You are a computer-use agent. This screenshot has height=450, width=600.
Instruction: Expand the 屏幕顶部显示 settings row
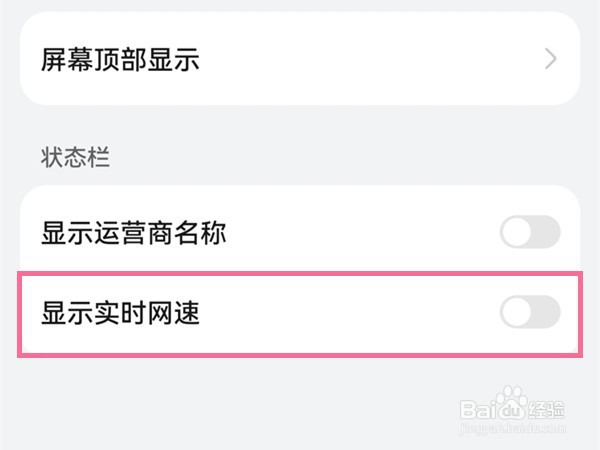300,59
